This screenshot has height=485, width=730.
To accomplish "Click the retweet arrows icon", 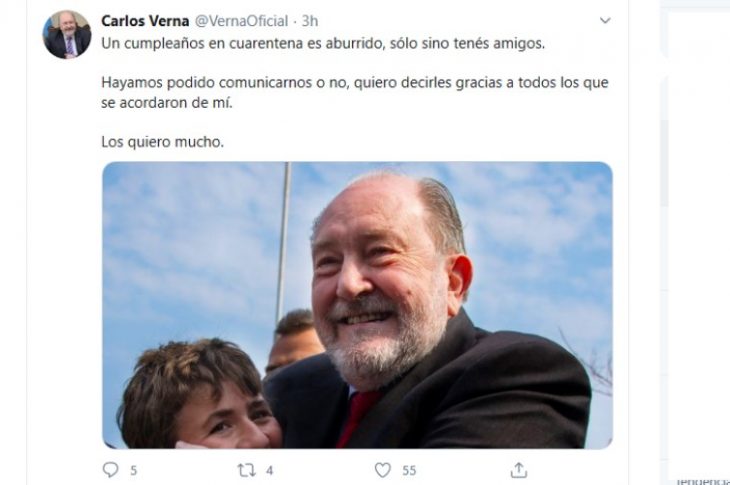I will point(246,470).
